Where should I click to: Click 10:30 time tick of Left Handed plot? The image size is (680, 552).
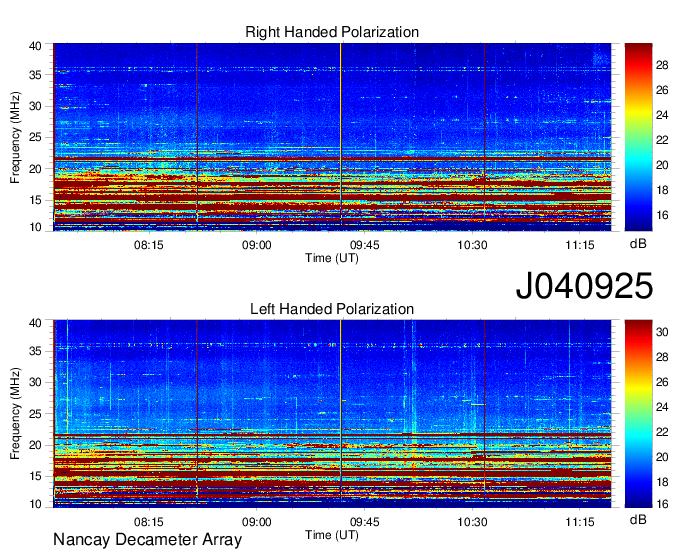click(x=472, y=522)
